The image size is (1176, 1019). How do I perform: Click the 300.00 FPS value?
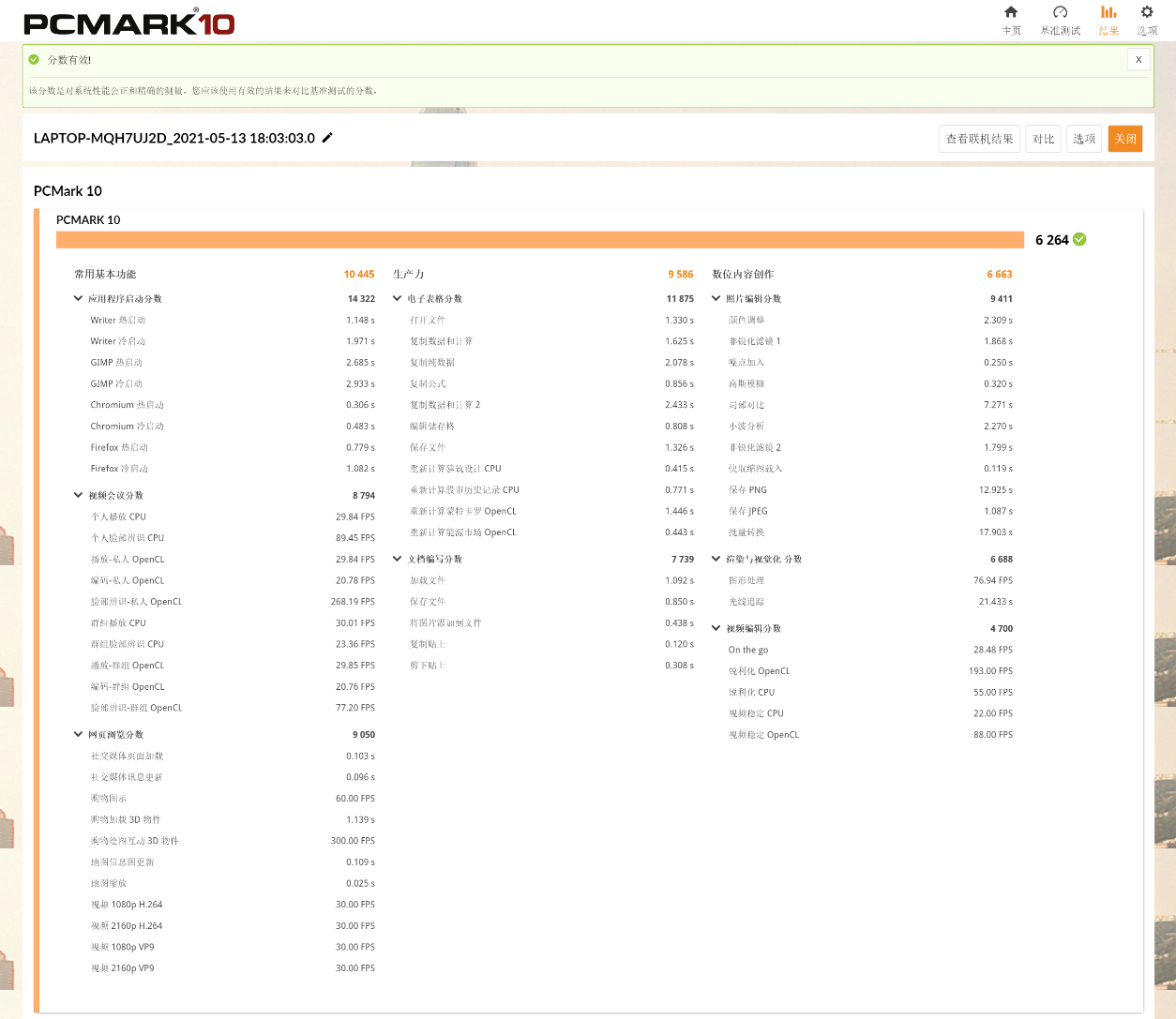353,841
